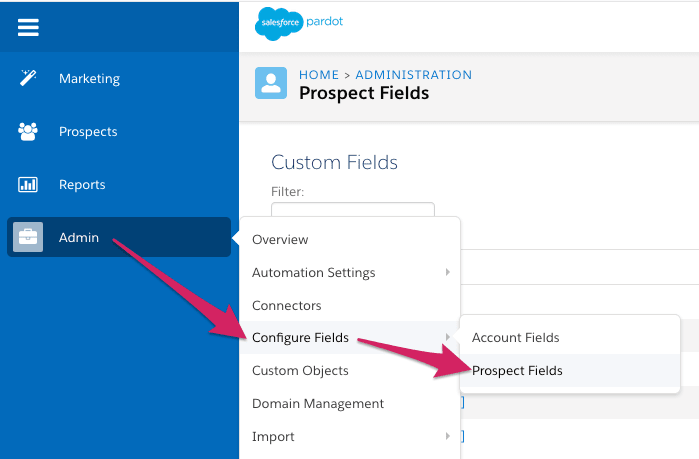Select Custom Objects menu entry

pyautogui.click(x=350, y=370)
